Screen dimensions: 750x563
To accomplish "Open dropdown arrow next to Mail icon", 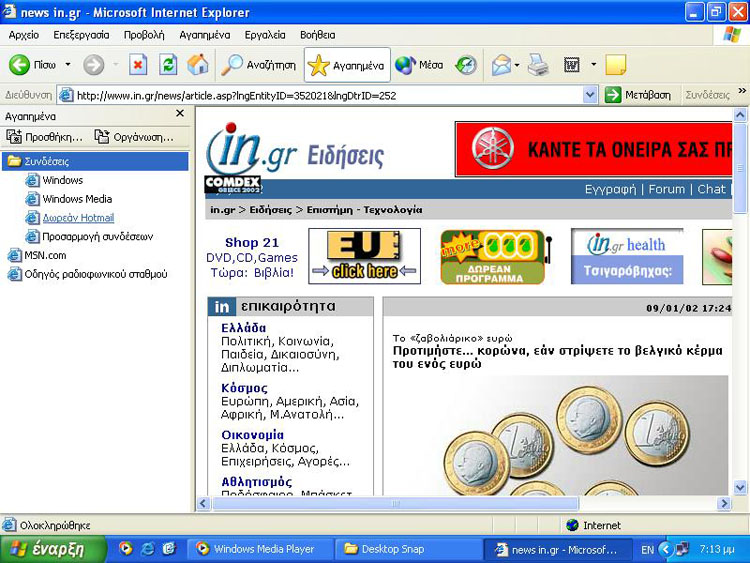I will coord(517,65).
